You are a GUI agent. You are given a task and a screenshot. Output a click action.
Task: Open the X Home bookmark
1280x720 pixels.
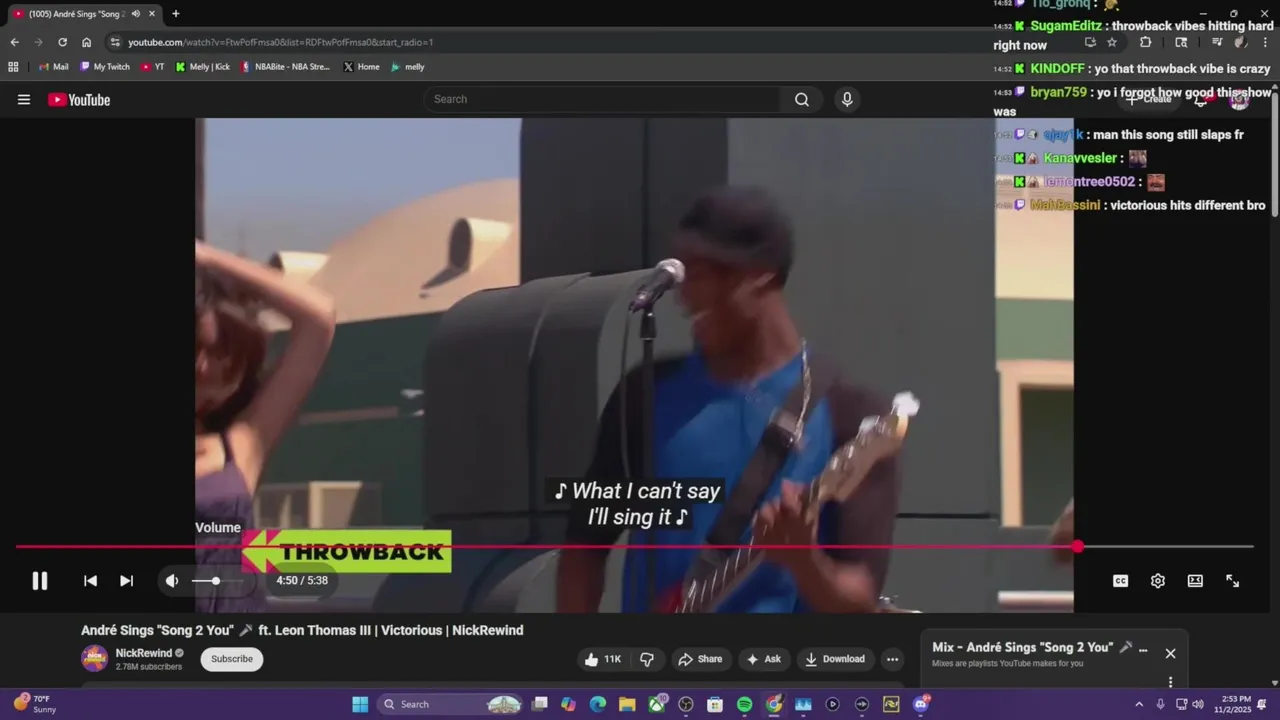(361, 67)
